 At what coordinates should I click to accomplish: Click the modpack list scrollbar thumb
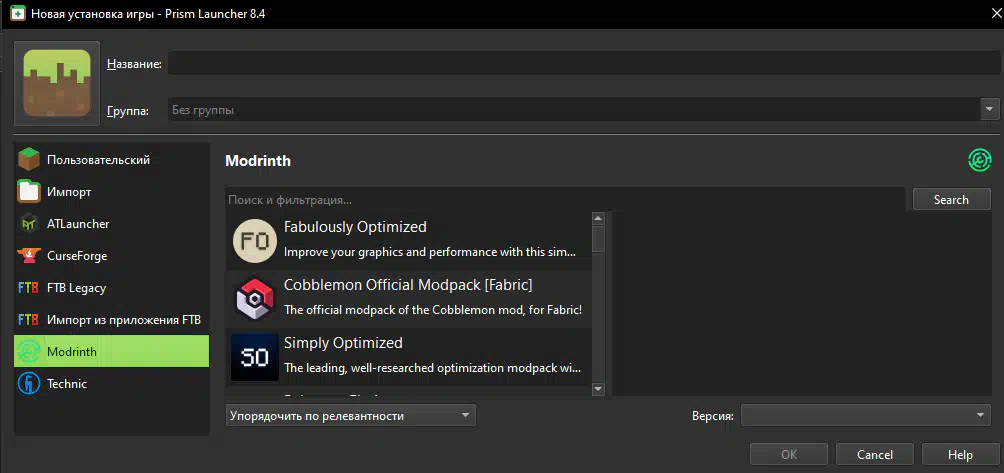[599, 239]
